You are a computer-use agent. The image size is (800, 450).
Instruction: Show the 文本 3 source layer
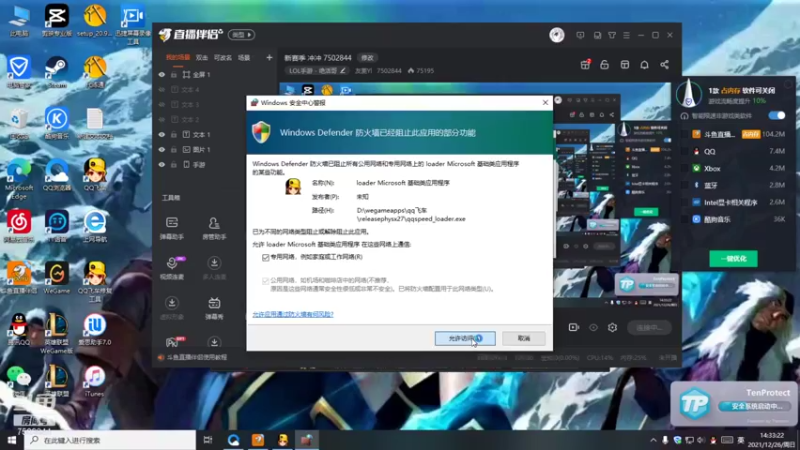click(x=162, y=105)
